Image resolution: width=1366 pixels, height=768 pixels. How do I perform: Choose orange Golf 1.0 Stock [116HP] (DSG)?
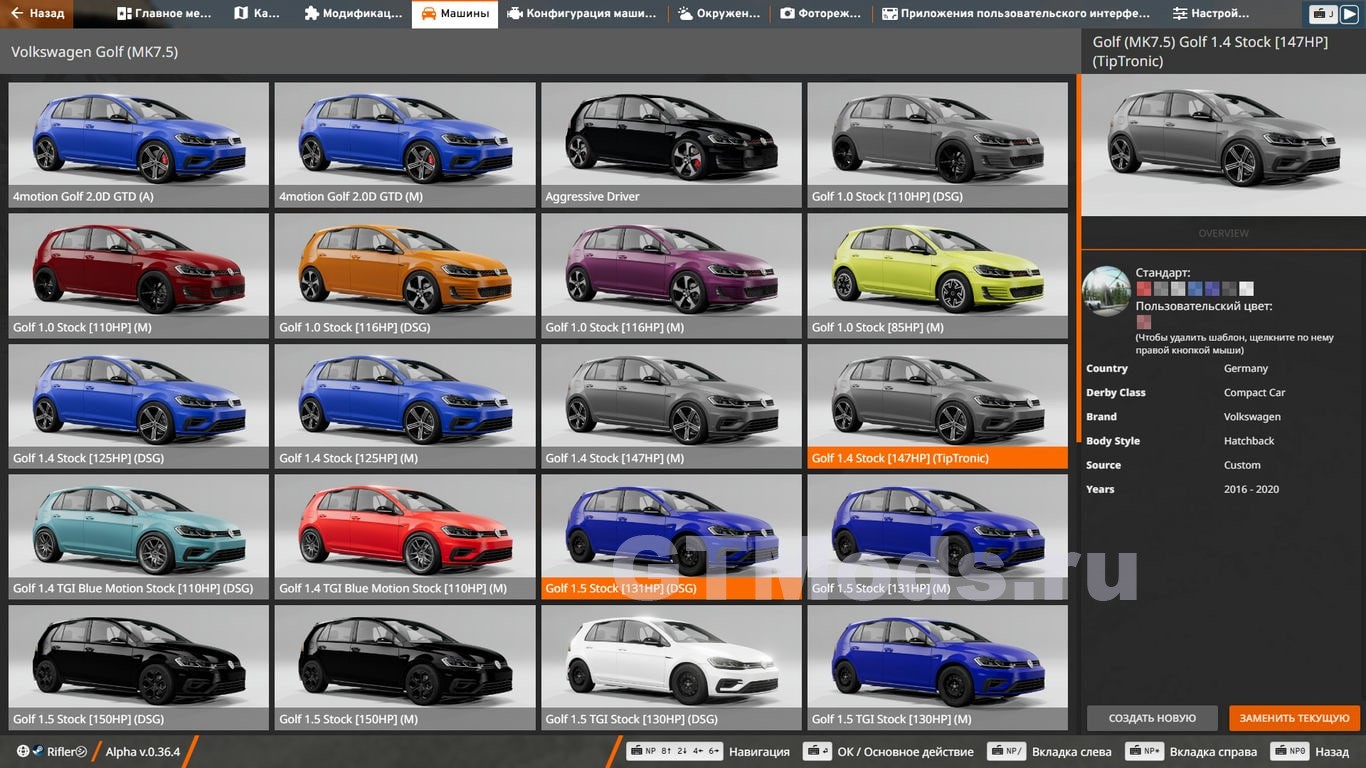tap(405, 276)
